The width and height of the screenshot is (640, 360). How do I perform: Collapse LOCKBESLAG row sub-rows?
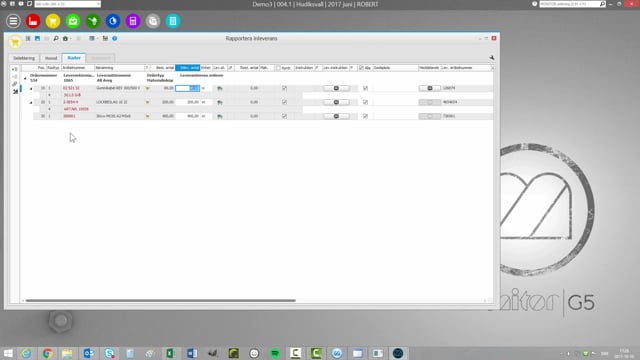(31, 102)
